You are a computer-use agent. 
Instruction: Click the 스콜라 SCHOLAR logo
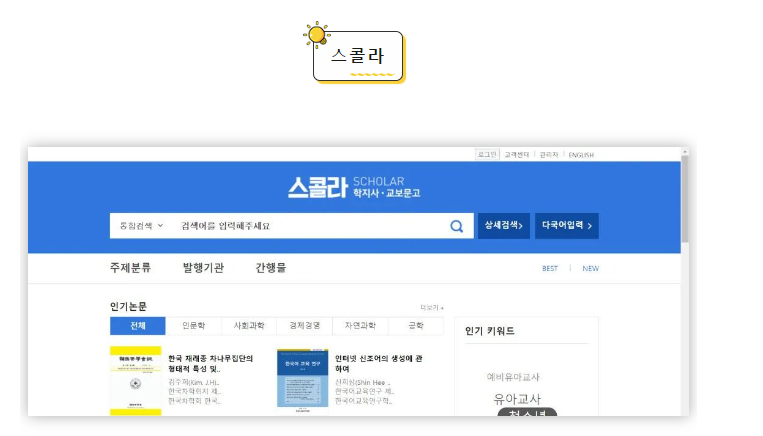click(354, 187)
